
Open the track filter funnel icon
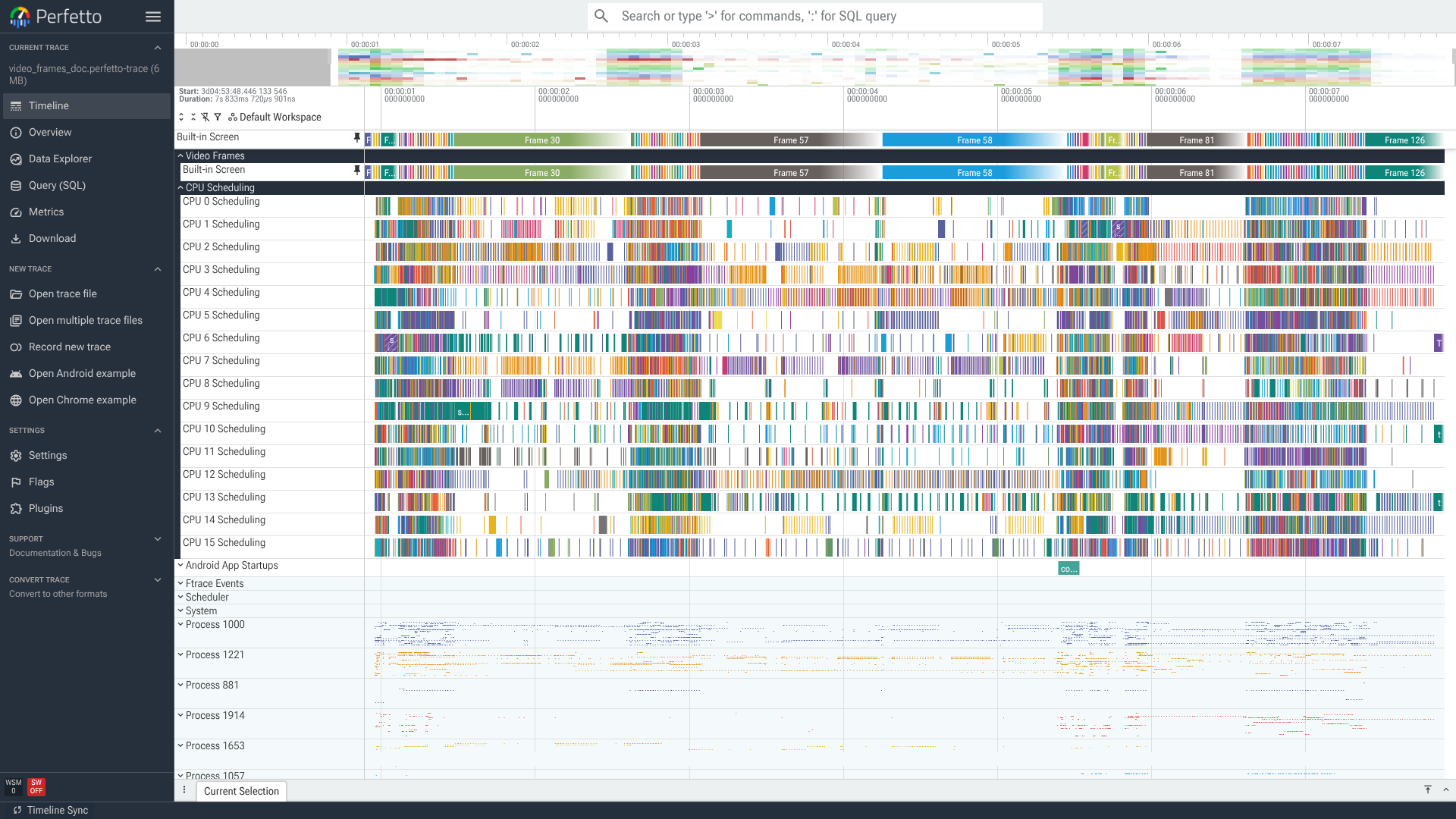click(x=218, y=117)
